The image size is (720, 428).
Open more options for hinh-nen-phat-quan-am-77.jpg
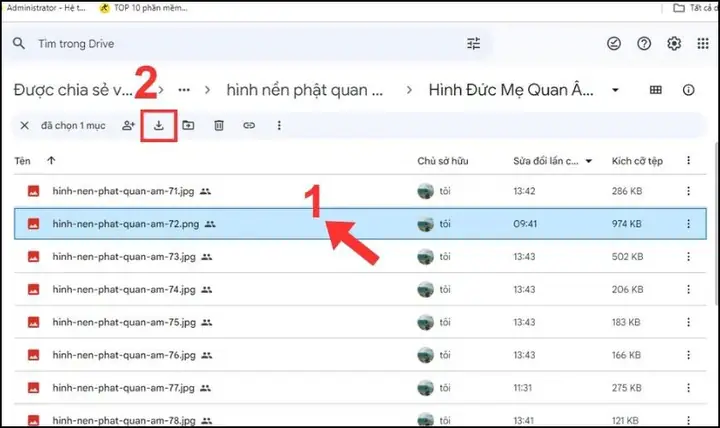(688, 388)
